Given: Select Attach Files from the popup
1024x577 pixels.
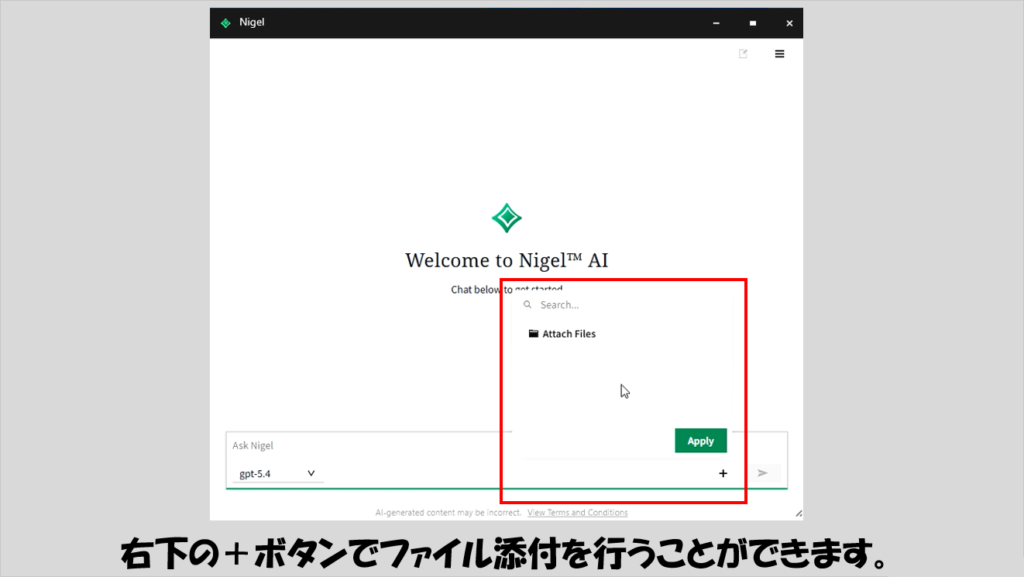Looking at the screenshot, I should click(x=562, y=334).
